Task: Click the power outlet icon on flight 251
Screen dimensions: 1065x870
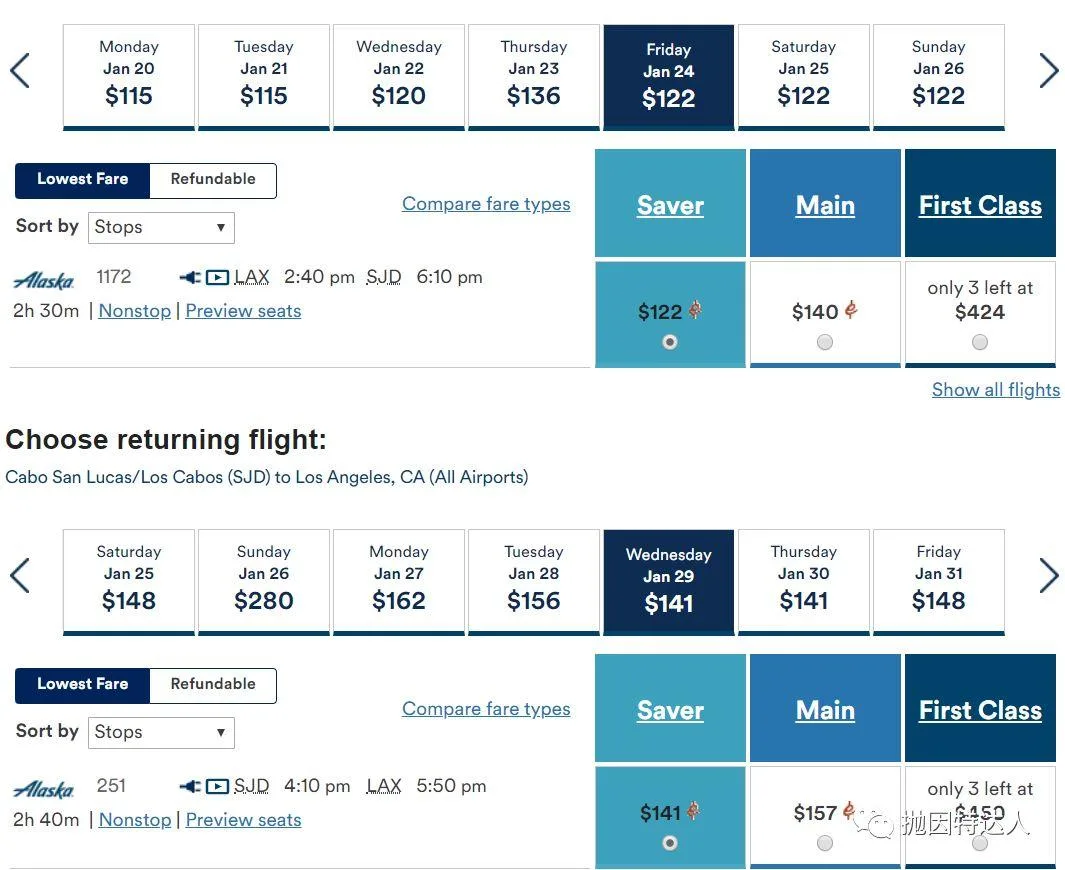Action: click(190, 786)
